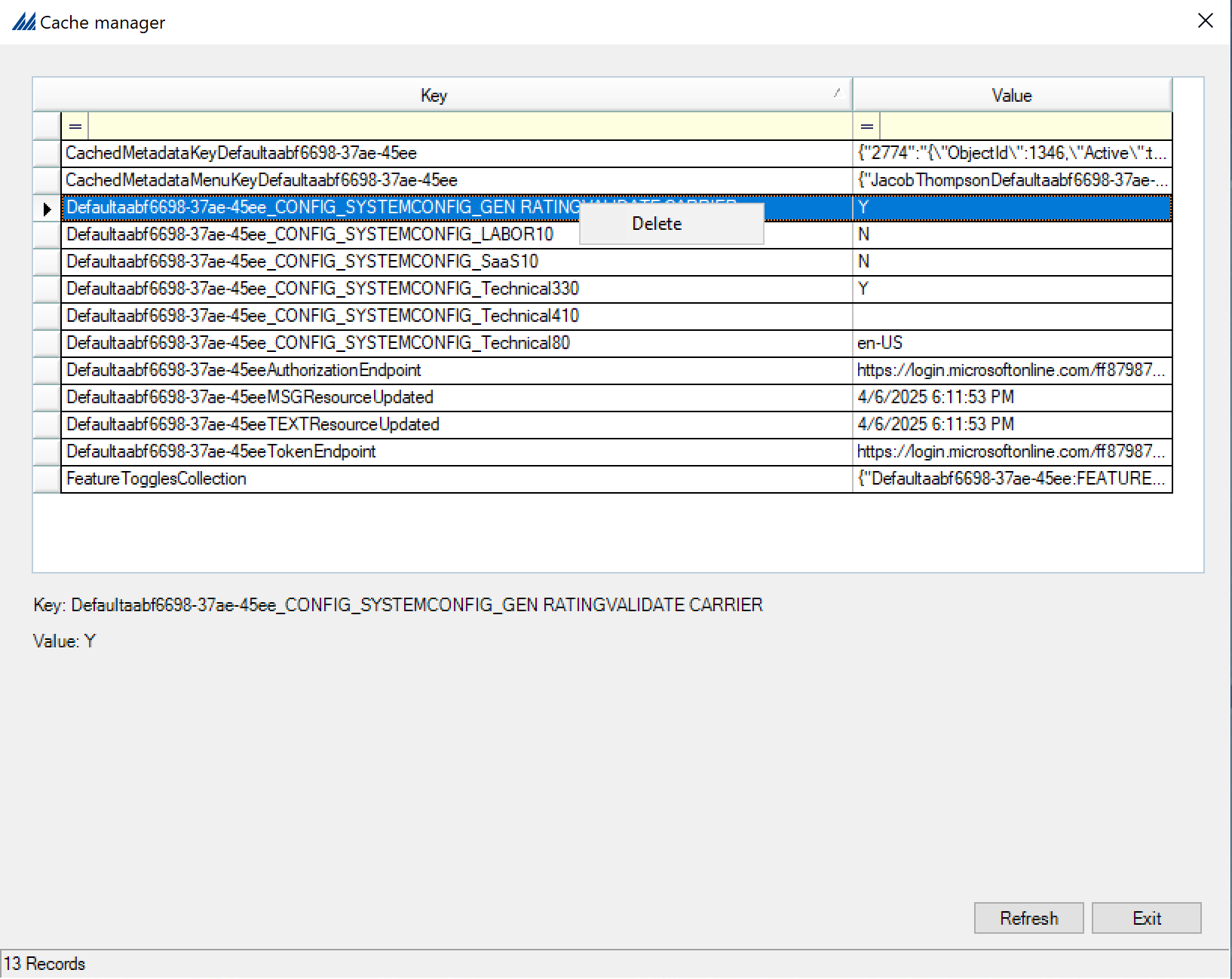Click the Value column filter operator icon
The image size is (1232, 979).
coord(866,127)
